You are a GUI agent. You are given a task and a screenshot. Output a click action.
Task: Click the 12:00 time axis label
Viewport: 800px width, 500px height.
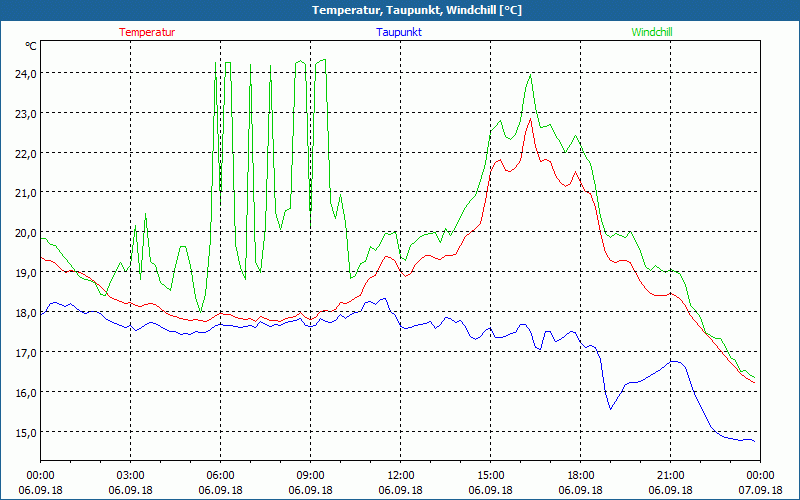400,475
